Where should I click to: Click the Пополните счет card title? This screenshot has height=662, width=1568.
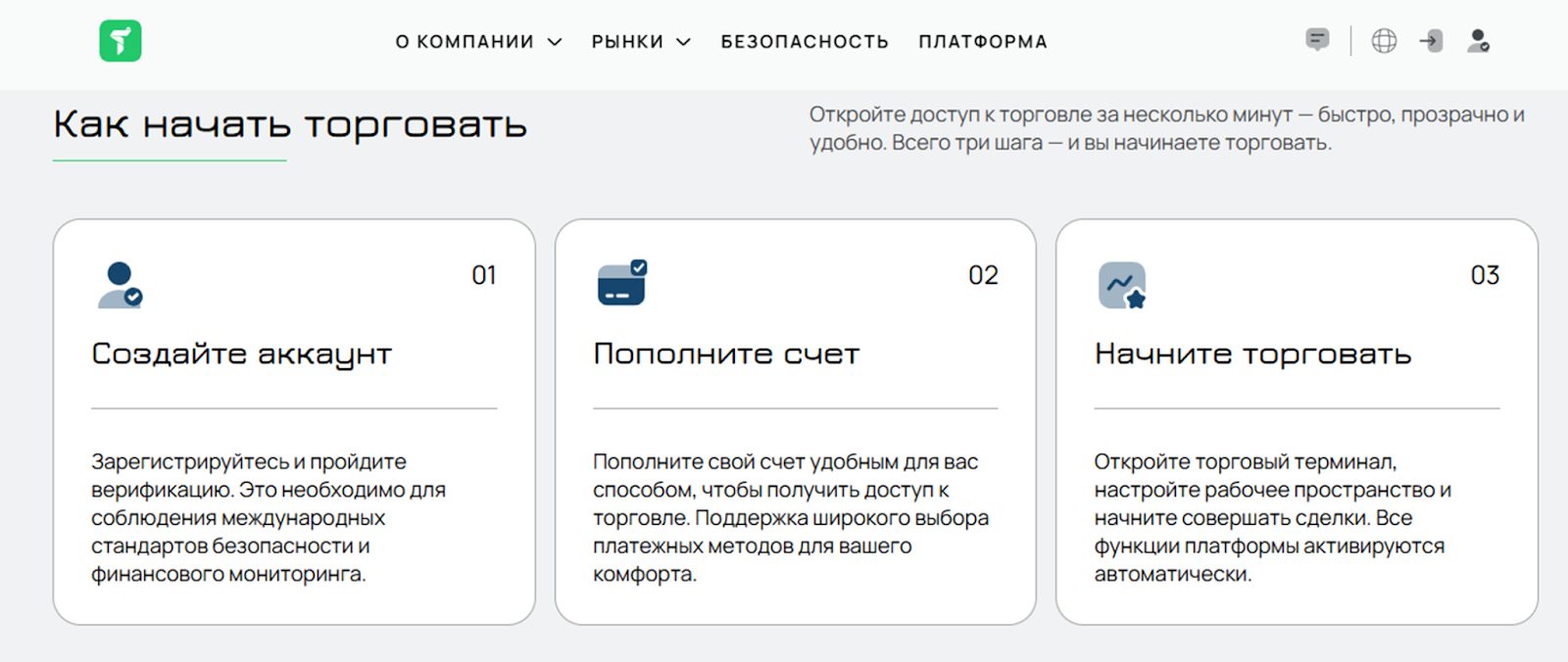(726, 354)
